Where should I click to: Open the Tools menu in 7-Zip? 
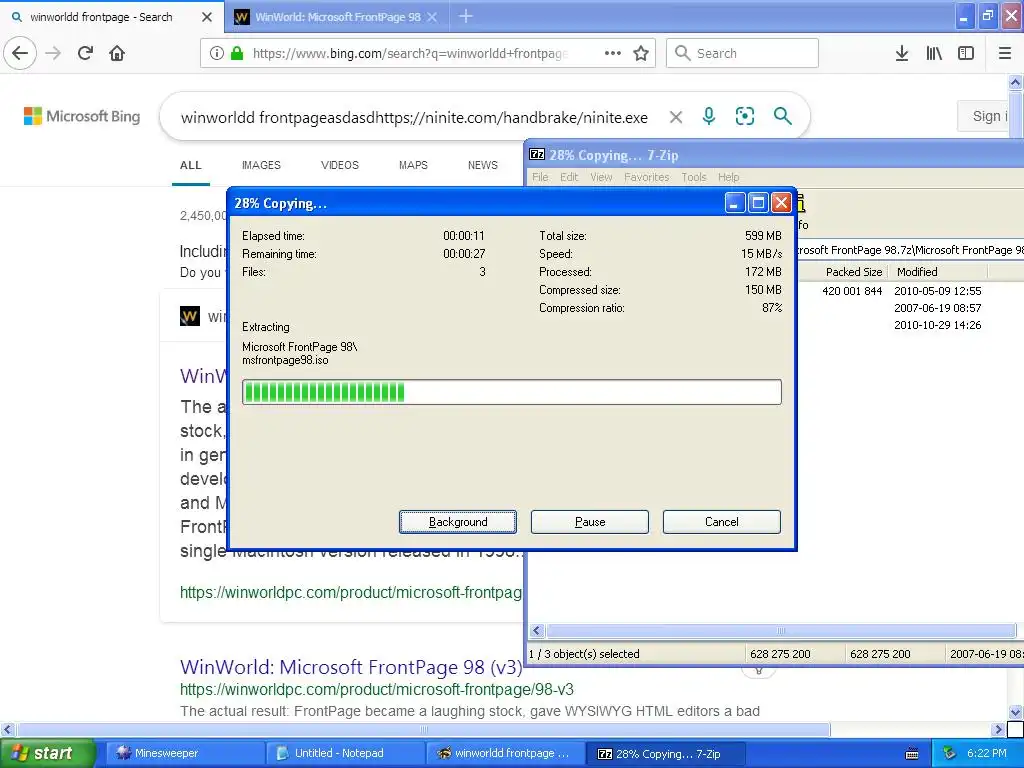pyautogui.click(x=694, y=177)
